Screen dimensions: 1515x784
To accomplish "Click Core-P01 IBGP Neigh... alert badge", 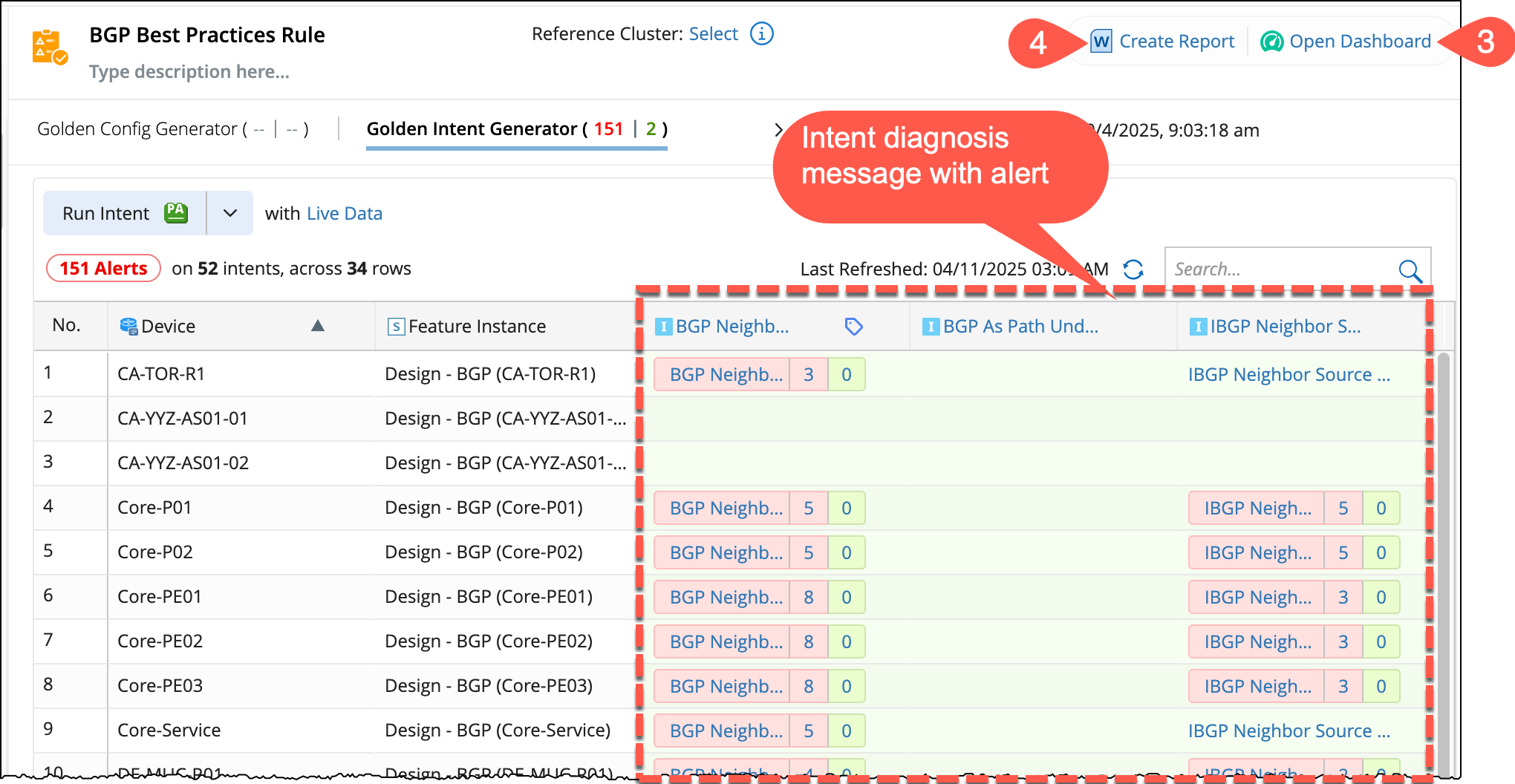I will point(1294,508).
